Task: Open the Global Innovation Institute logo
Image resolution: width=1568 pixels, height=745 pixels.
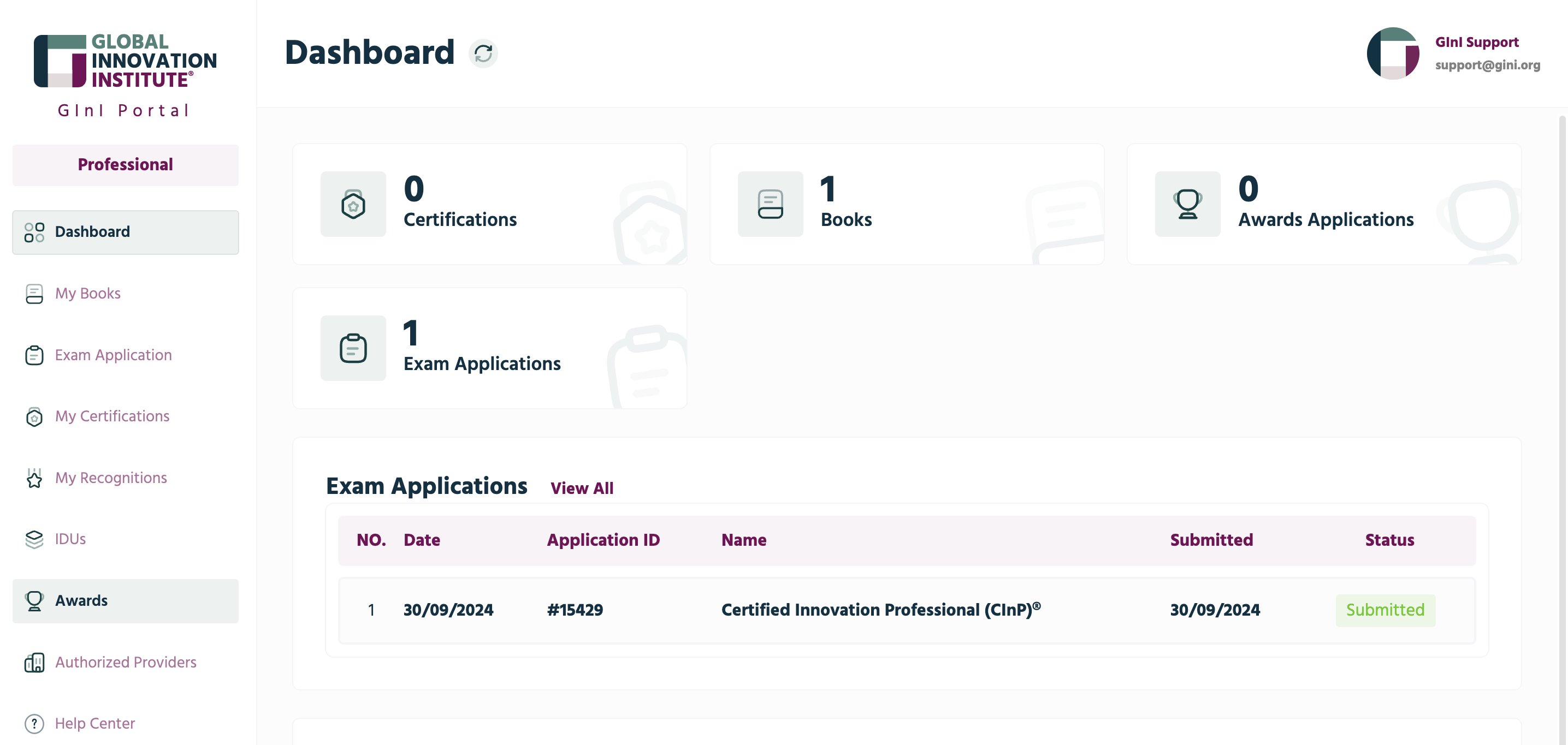Action: 126,61
